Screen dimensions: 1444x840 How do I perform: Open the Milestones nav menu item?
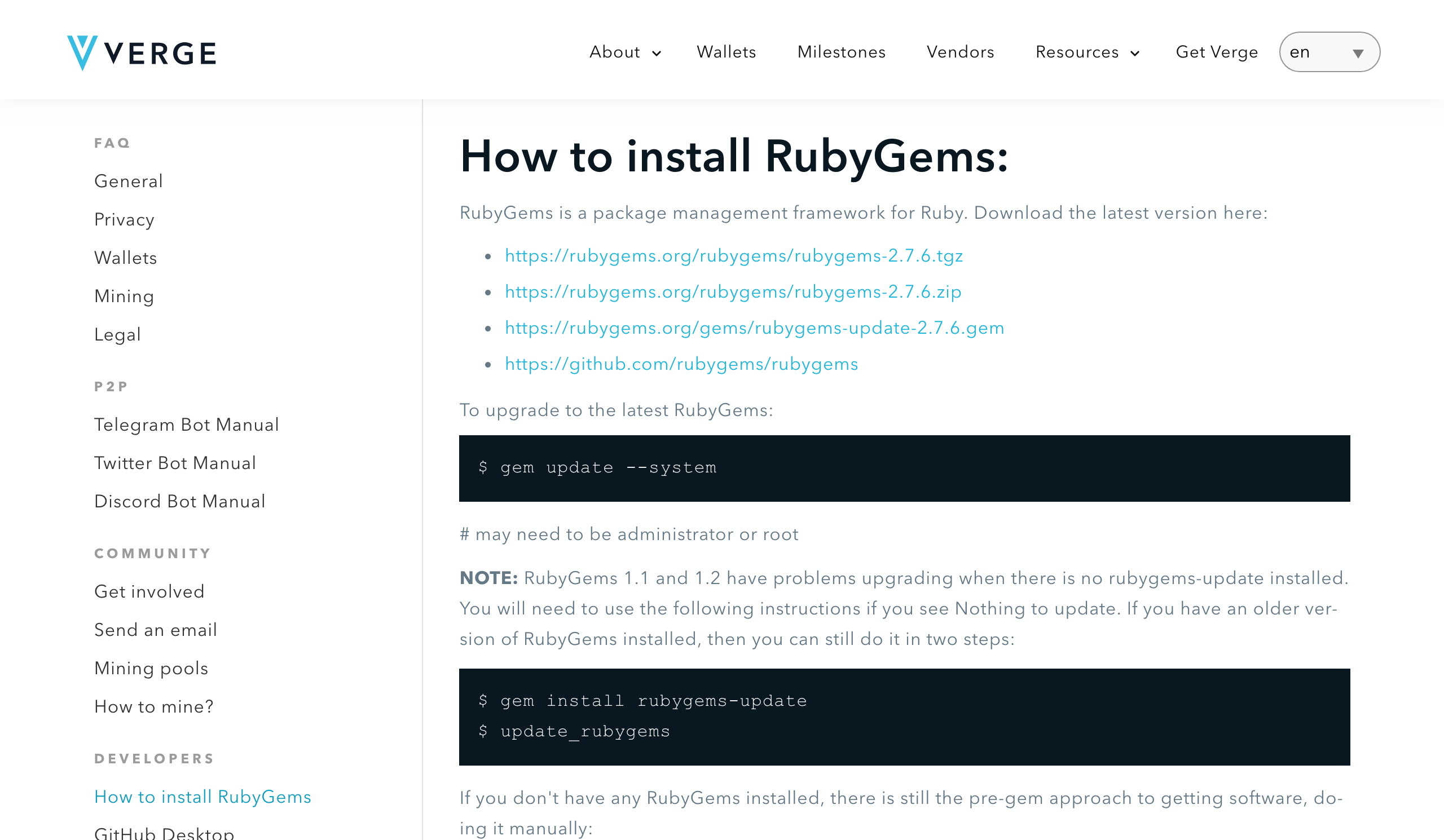click(x=841, y=52)
